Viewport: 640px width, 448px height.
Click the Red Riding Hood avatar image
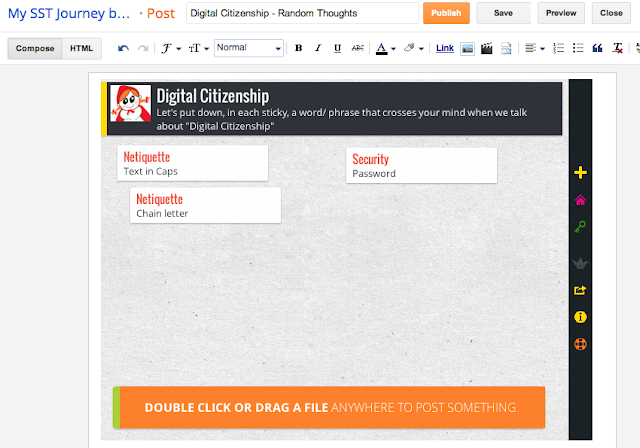(131, 103)
